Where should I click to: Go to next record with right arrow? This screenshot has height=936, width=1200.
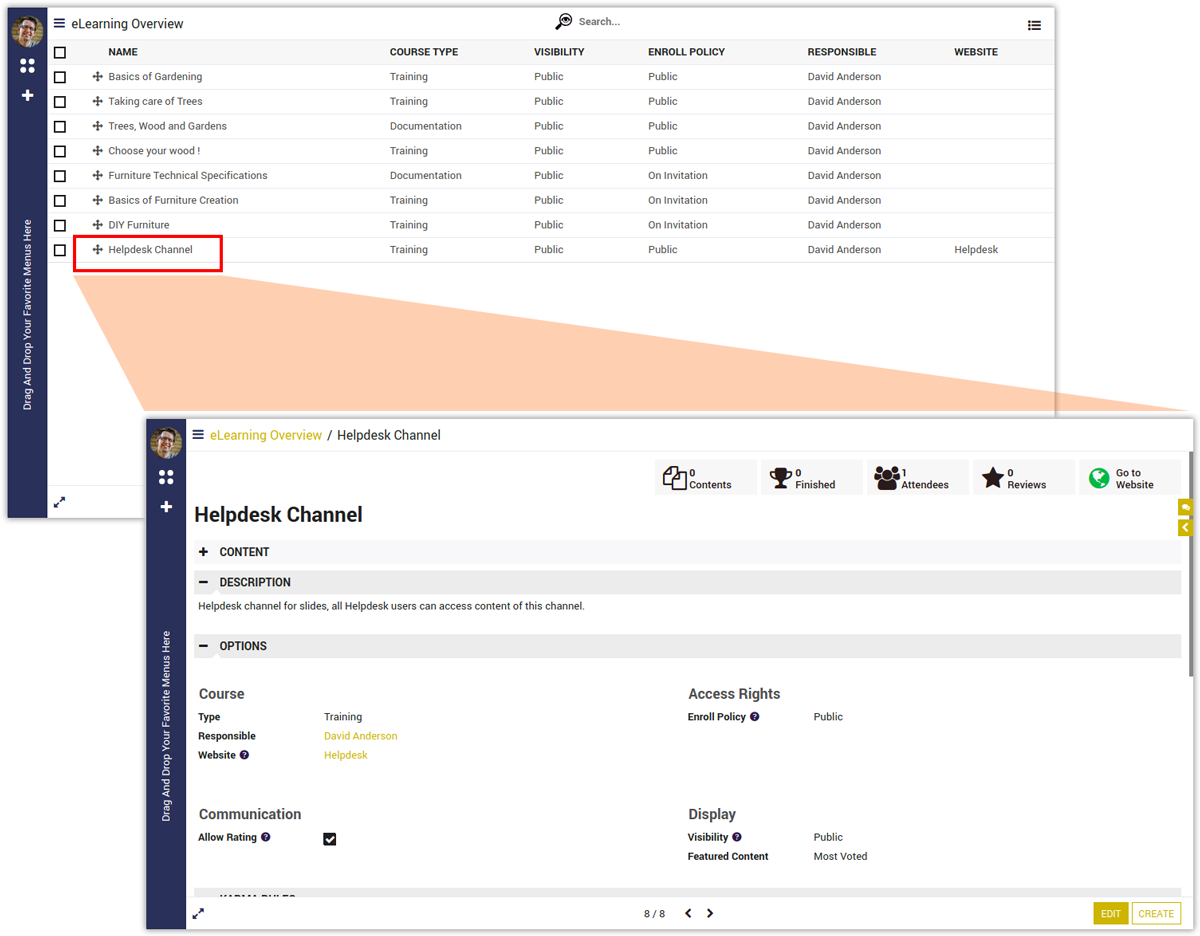tap(710, 913)
